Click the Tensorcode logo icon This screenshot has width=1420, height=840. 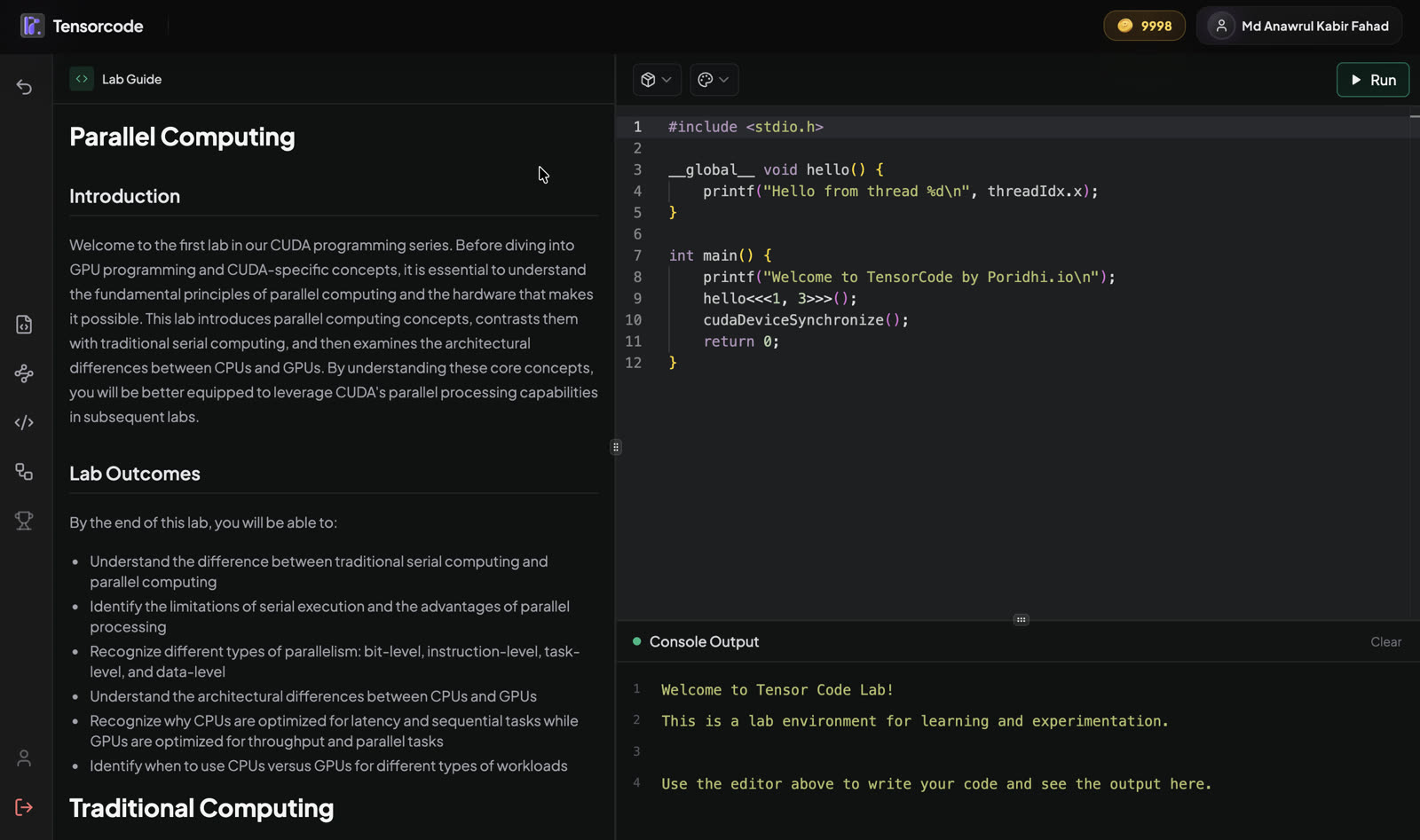point(32,26)
